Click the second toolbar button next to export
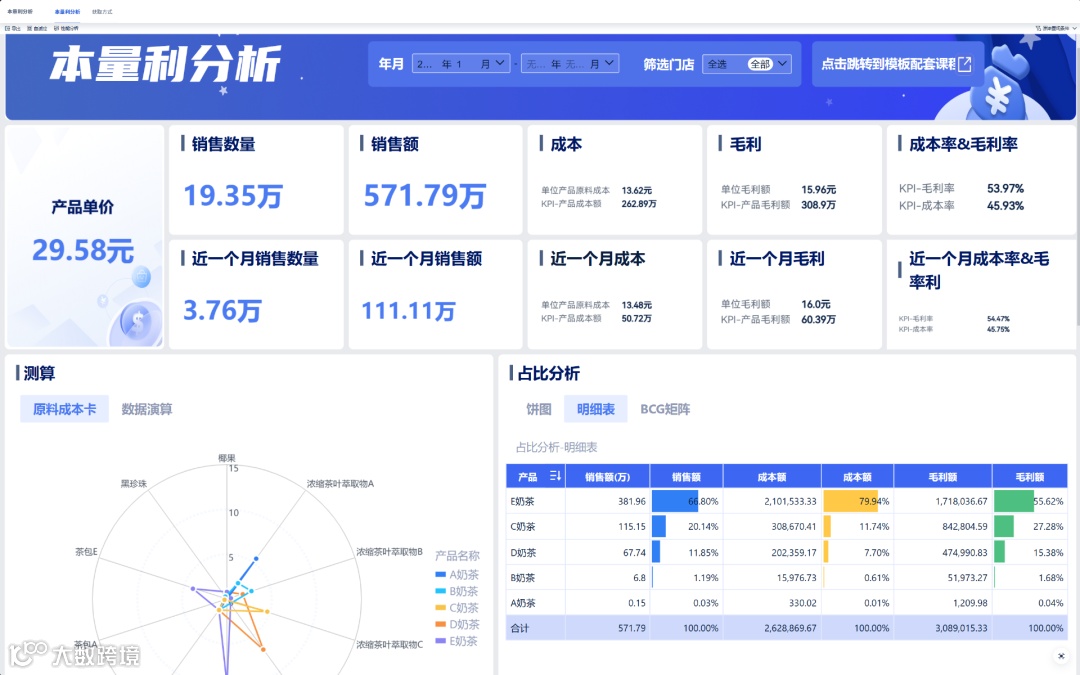Screen dimensions: 1080x675 point(37,28)
